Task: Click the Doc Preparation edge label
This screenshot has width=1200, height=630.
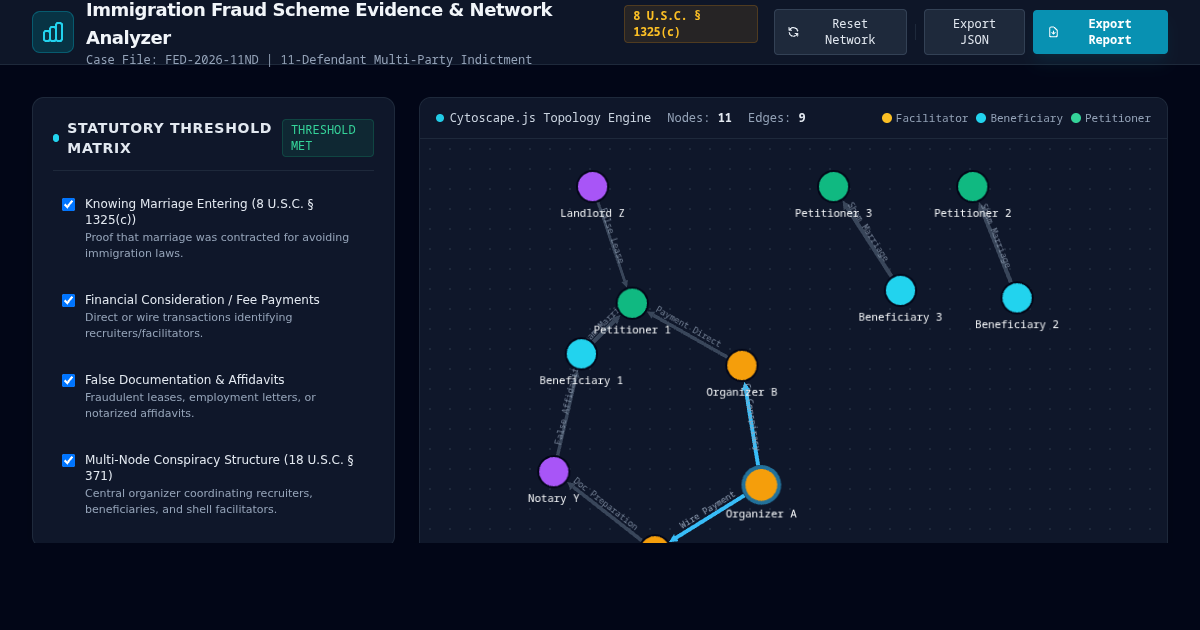Action: click(604, 503)
